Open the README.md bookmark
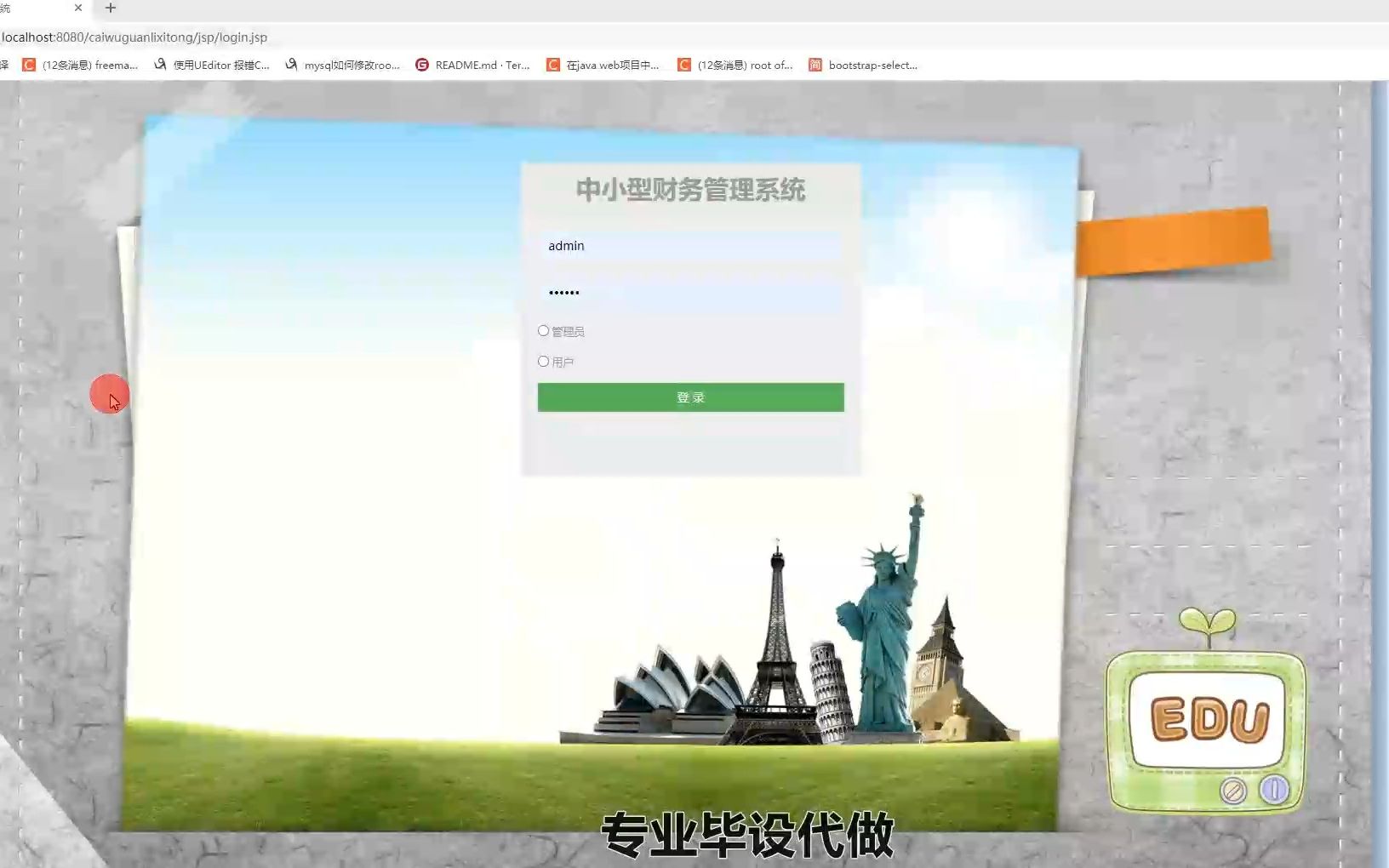 472,65
